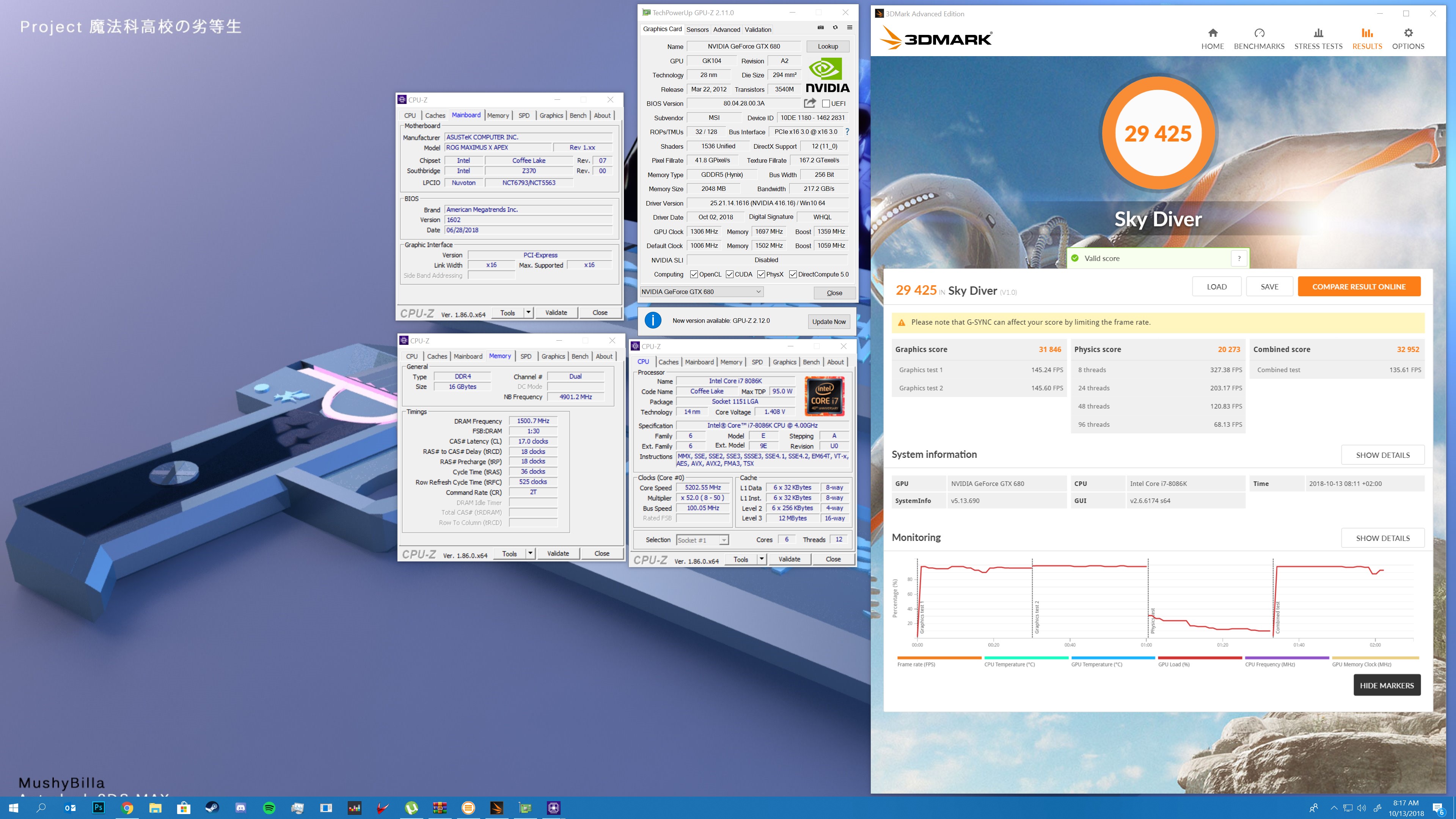The height and width of the screenshot is (819, 1456).
Task: Toggle the PhysX checkbox
Action: point(761,274)
